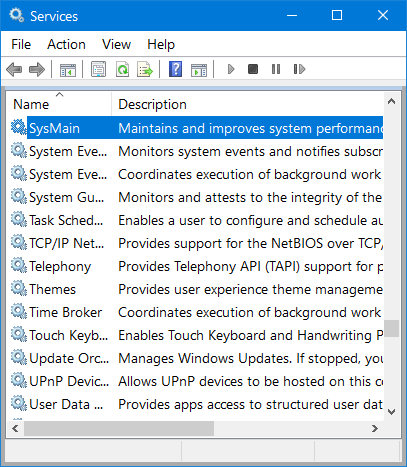Open the View menu
This screenshot has height=467, width=407.
tap(116, 44)
